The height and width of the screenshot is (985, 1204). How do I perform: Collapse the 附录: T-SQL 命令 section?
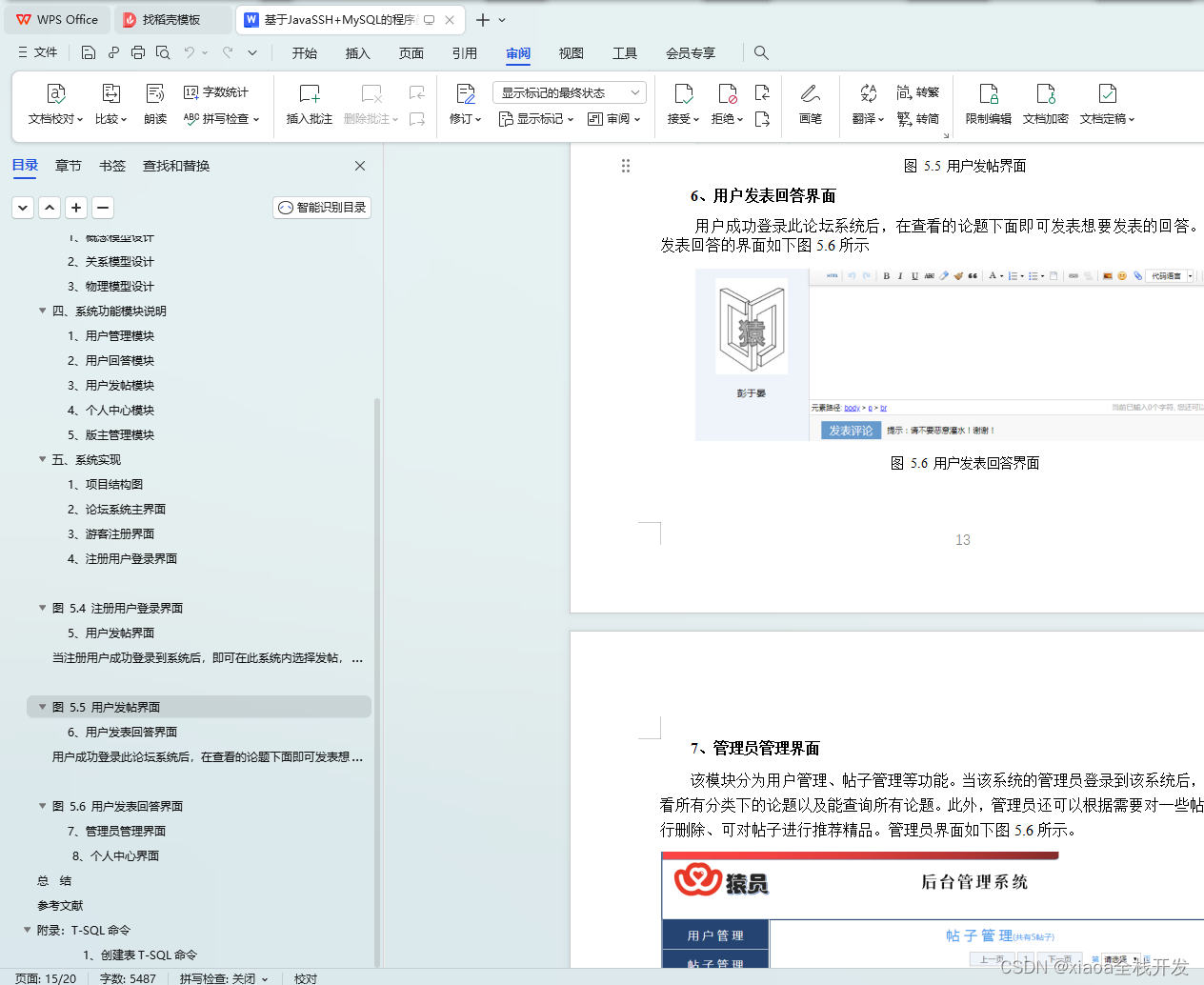point(29,930)
